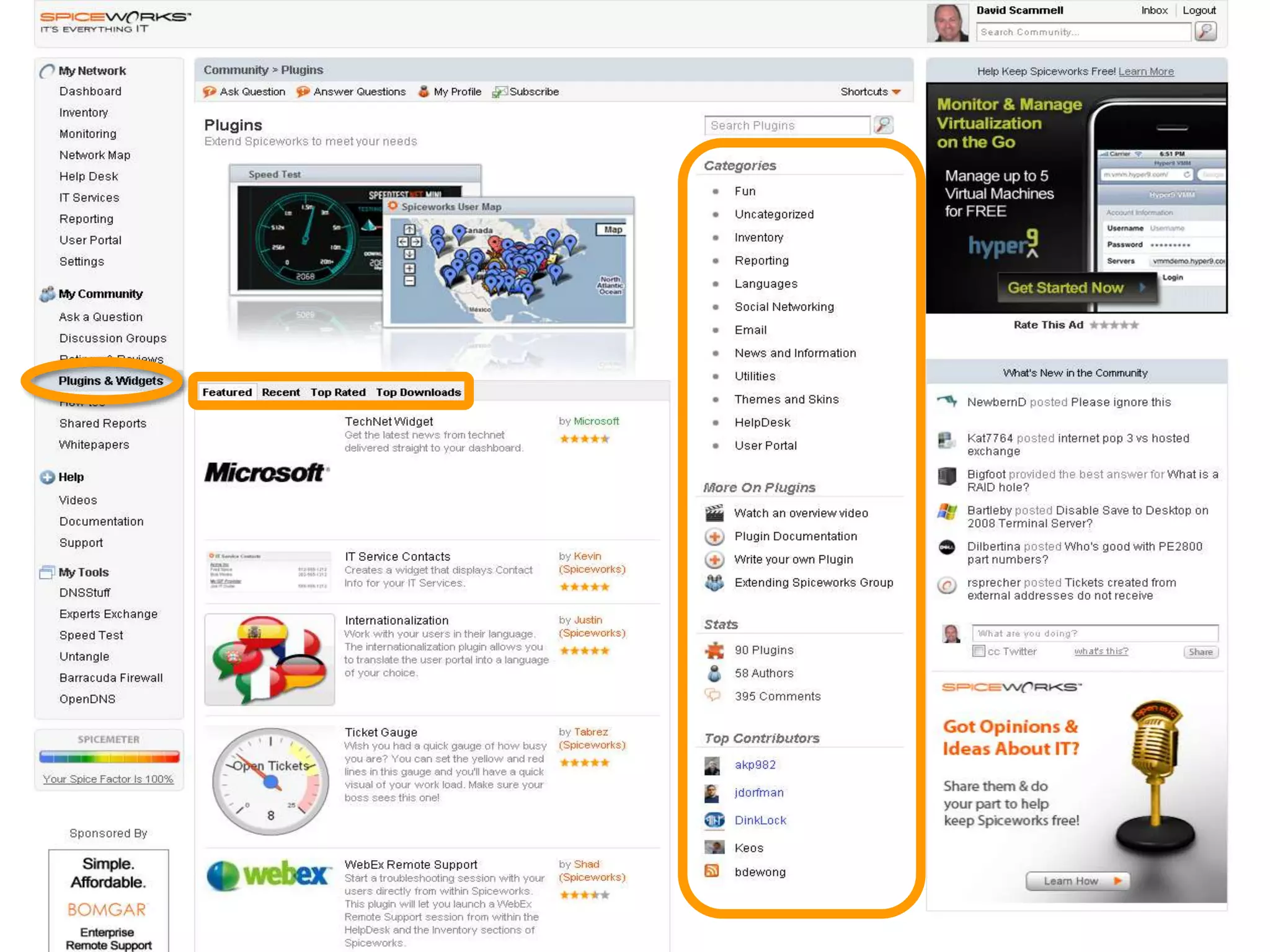Click the Share status button

click(1201, 652)
